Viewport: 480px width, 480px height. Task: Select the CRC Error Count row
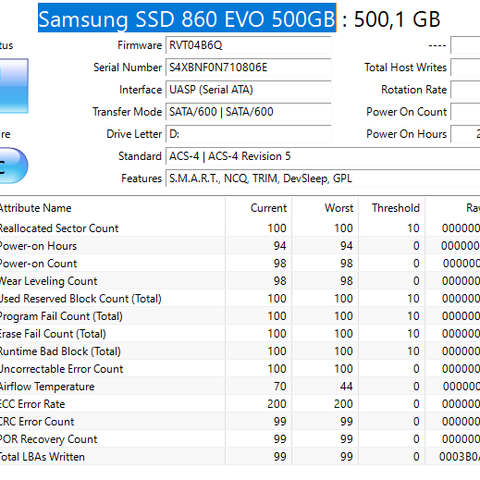click(240, 422)
